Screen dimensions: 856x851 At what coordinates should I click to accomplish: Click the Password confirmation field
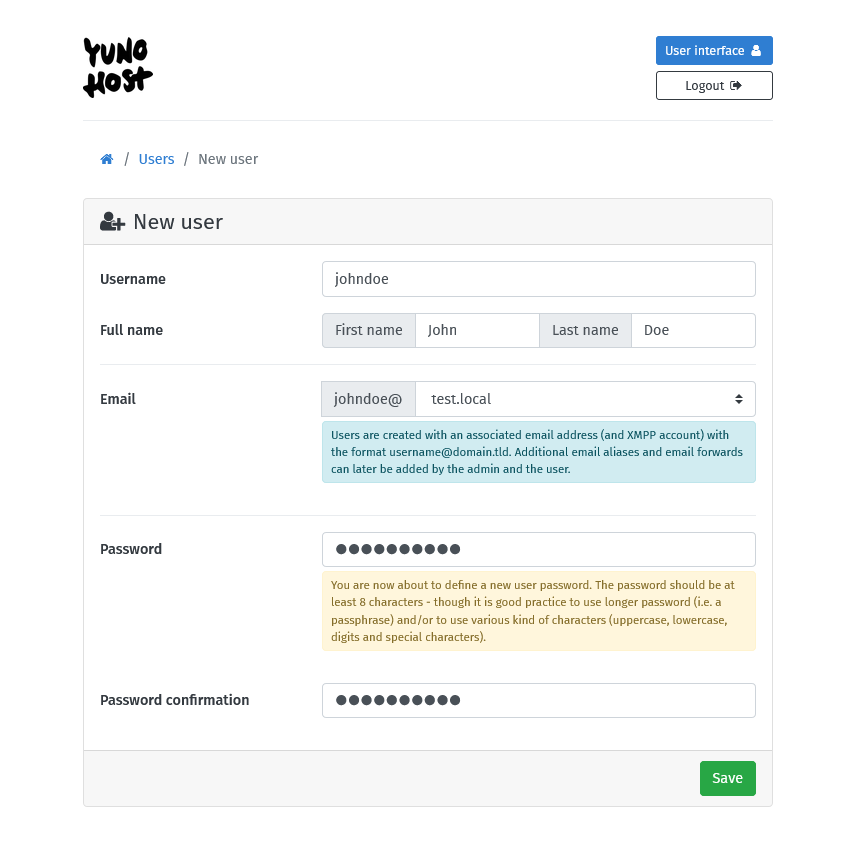538,700
